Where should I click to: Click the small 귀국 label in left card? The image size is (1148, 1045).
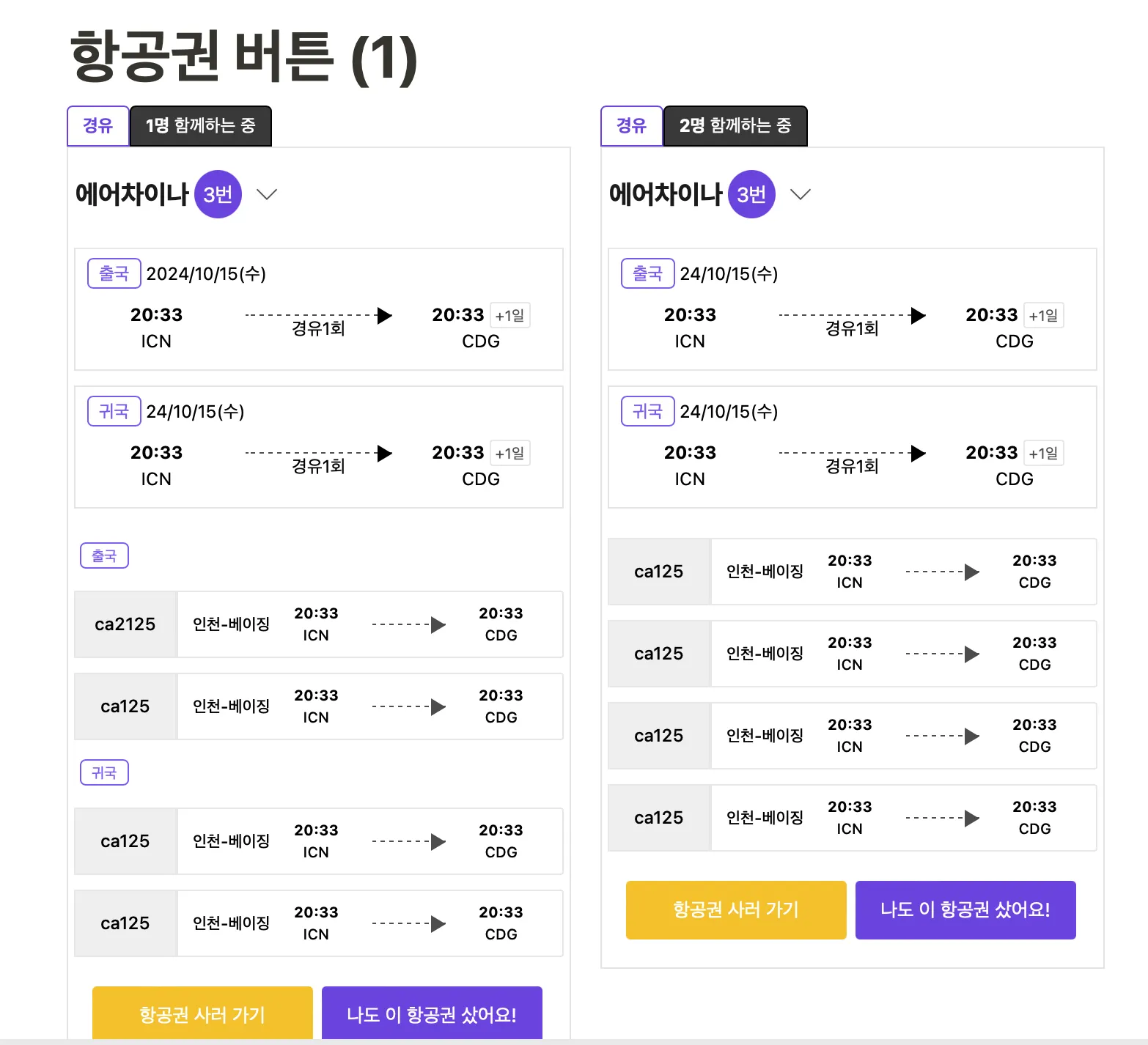tap(104, 772)
